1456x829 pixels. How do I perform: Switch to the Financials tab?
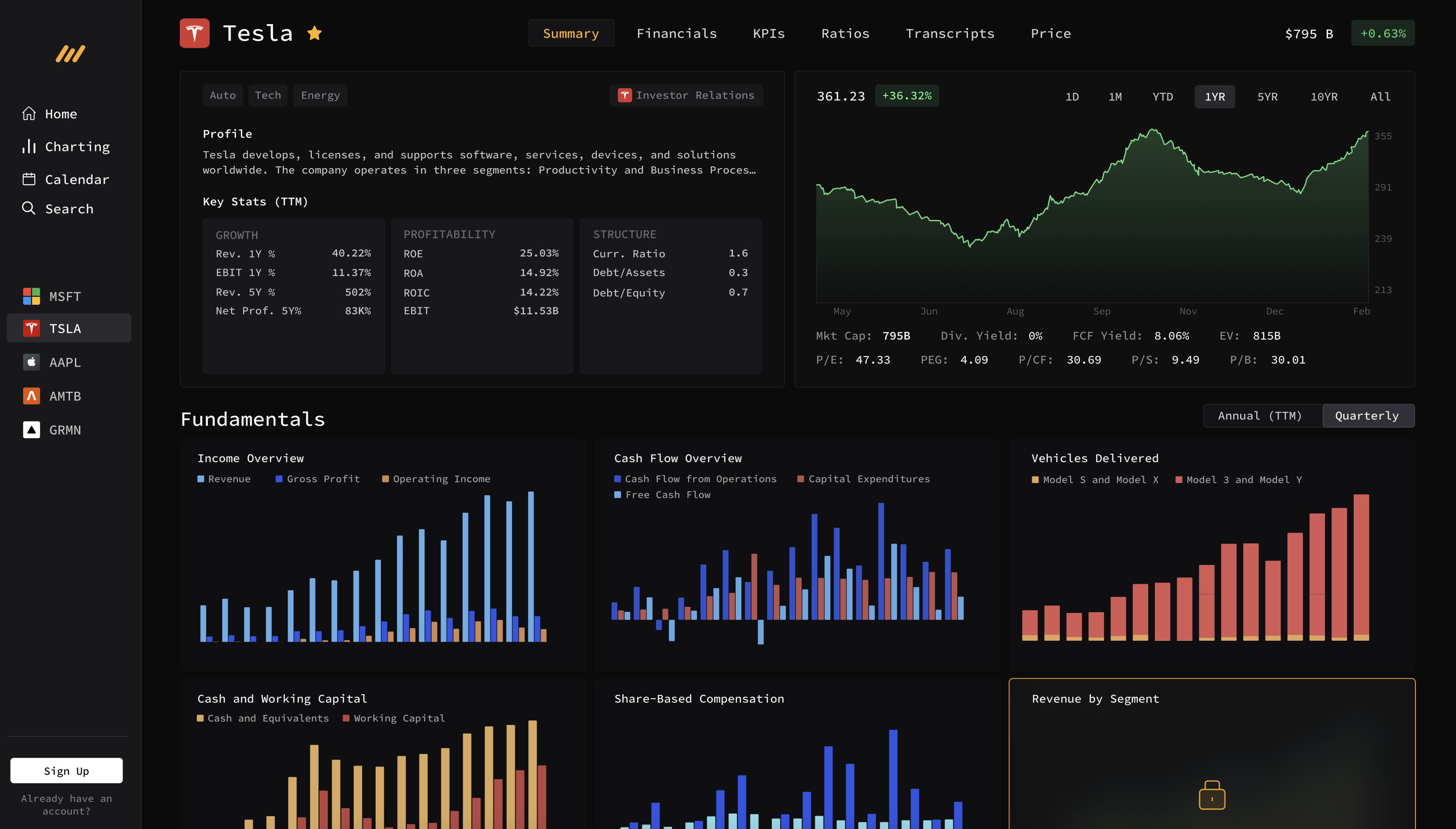pos(677,33)
